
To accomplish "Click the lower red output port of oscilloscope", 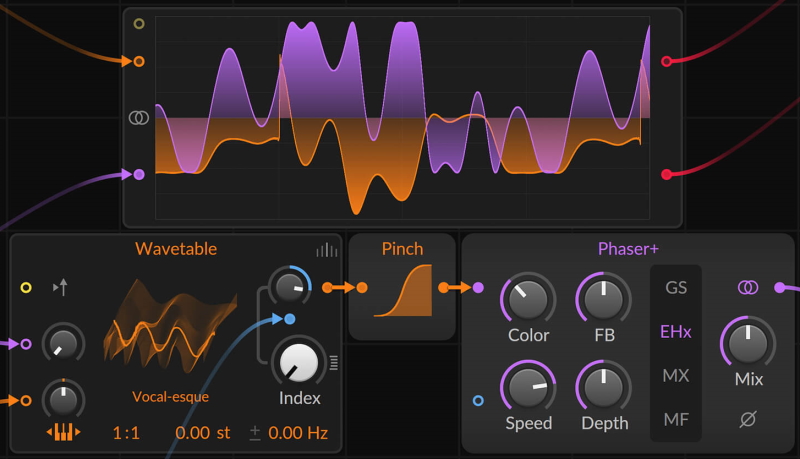I will pyautogui.click(x=666, y=174).
